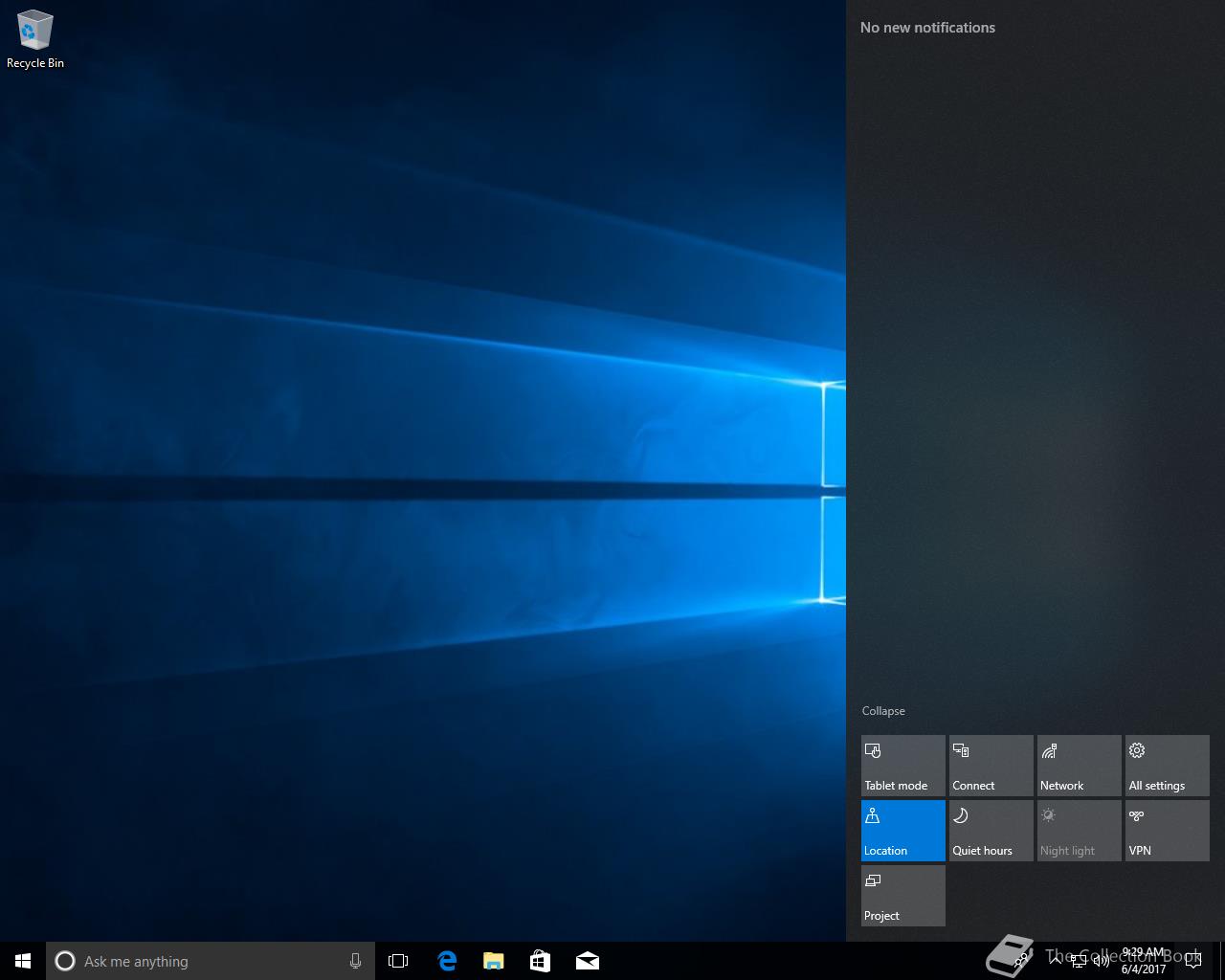Open the Connect quick action tile
Image resolution: width=1225 pixels, height=980 pixels.
coord(991,766)
